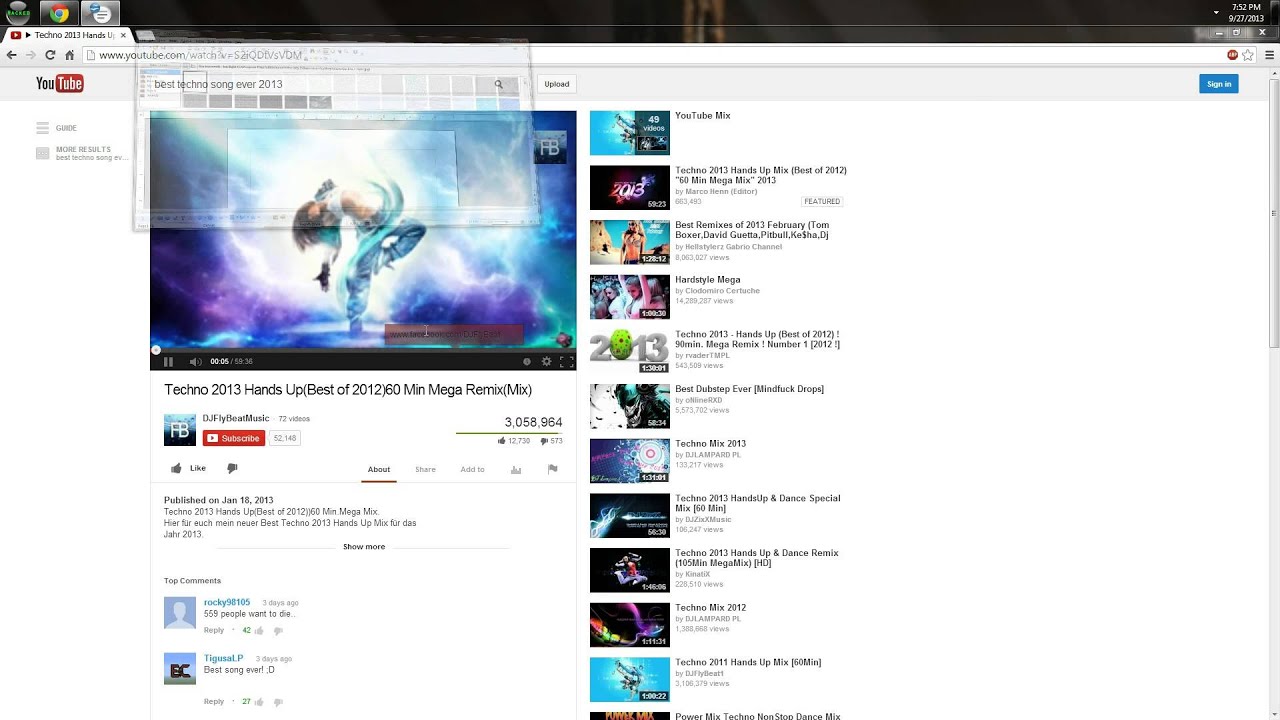The image size is (1280, 720).
Task: Click the thumbs-down dislike icon
Action: click(232, 468)
